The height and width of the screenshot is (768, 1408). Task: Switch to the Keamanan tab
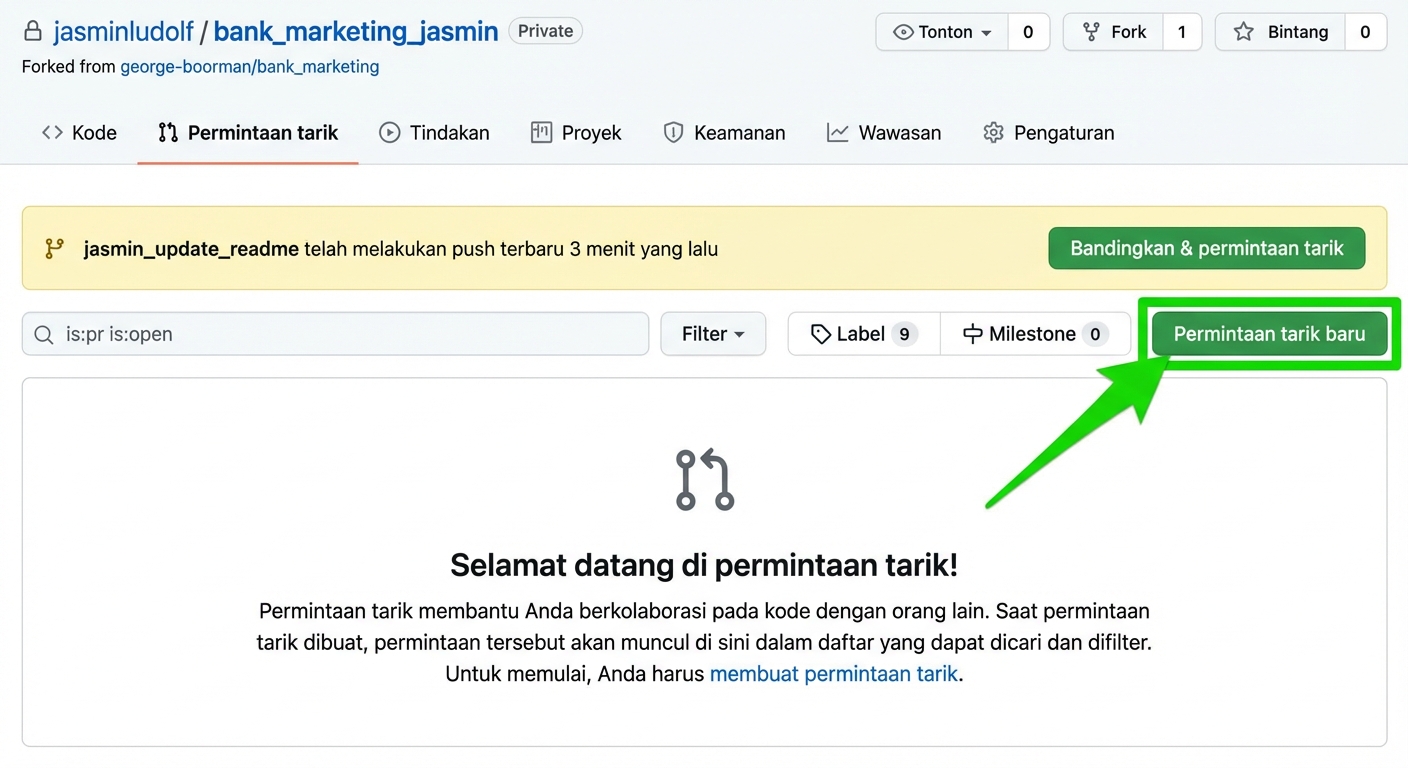(x=724, y=133)
